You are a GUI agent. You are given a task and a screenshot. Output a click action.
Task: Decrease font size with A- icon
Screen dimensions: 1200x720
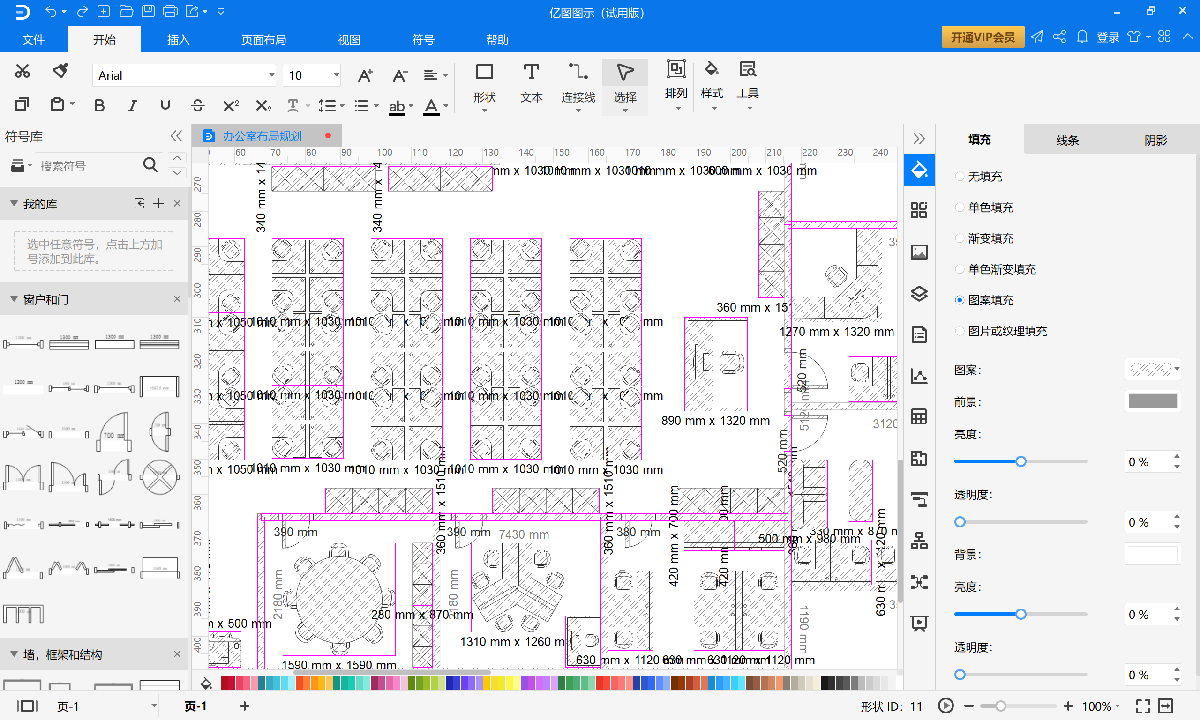click(x=399, y=75)
